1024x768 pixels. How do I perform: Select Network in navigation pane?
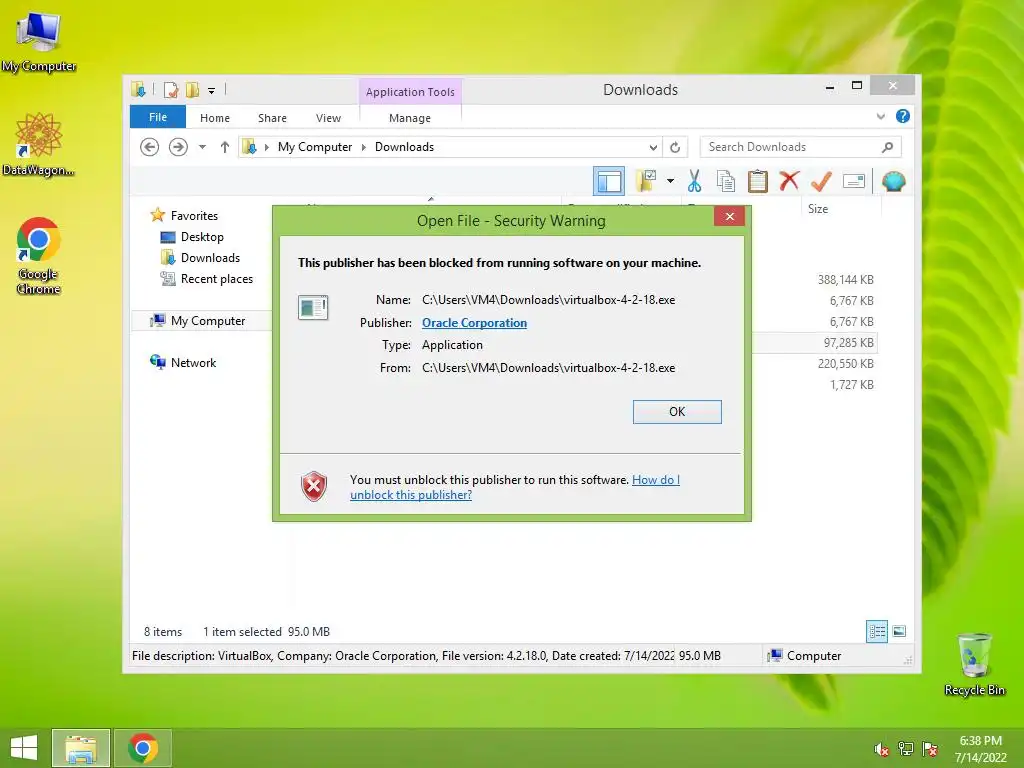pos(193,362)
